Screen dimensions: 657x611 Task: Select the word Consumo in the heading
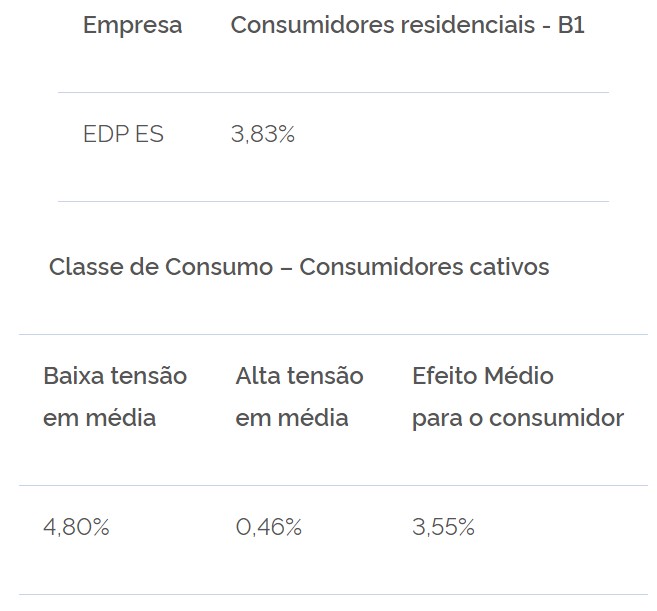point(219,267)
